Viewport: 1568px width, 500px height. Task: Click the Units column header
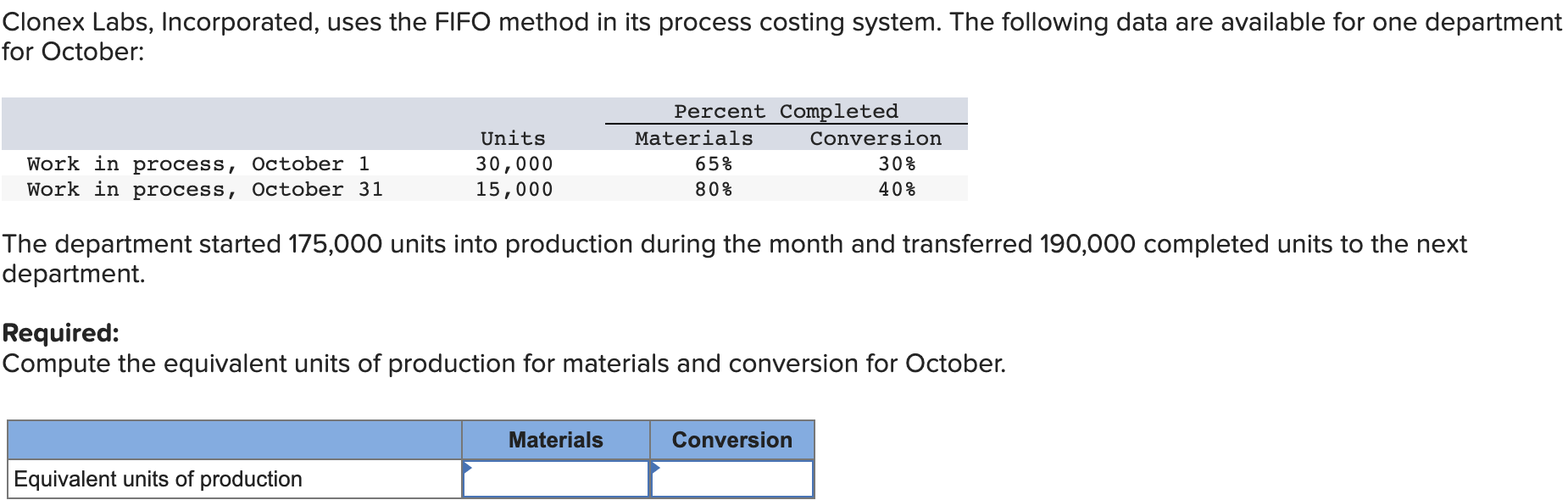513,137
